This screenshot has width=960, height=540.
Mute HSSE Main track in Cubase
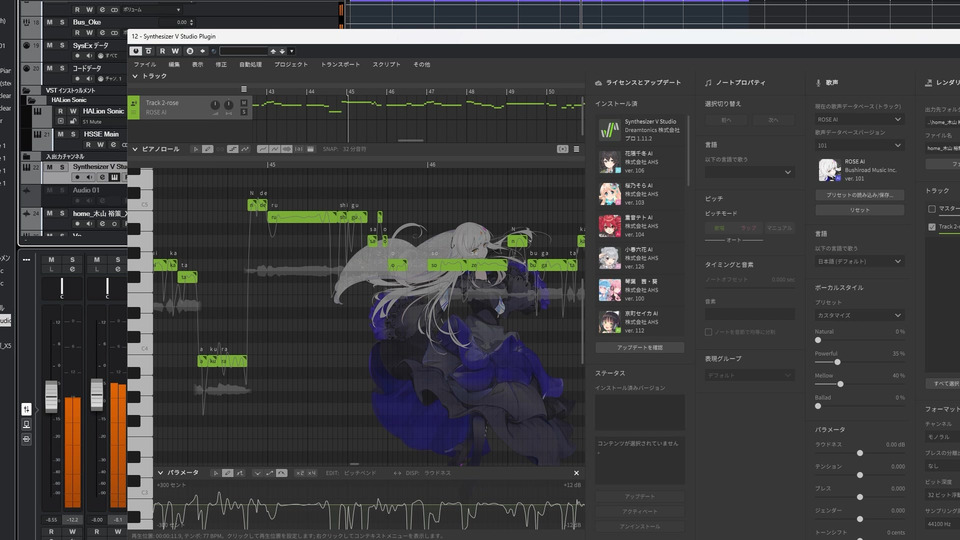click(x=61, y=134)
